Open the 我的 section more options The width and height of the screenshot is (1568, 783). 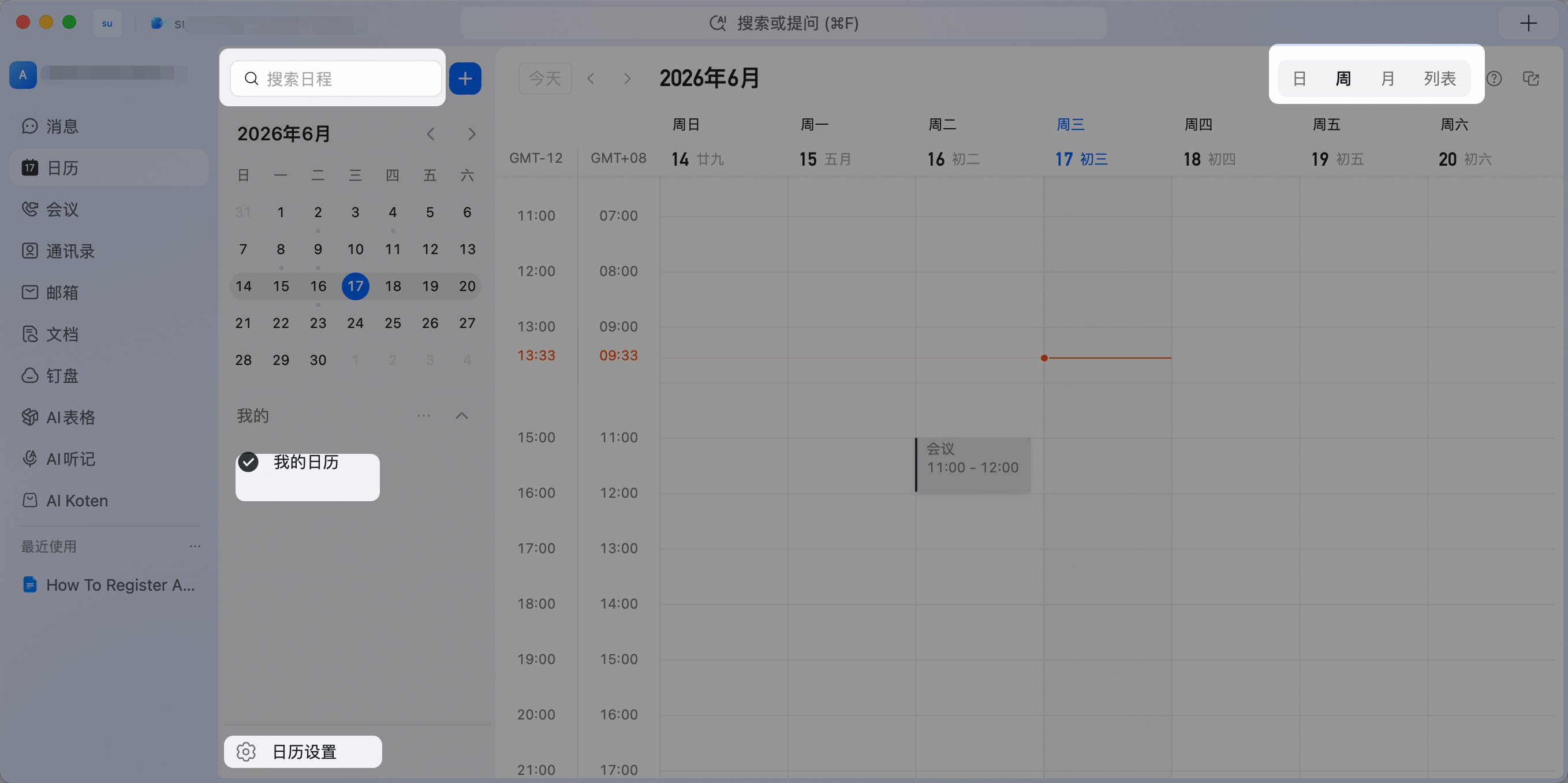point(424,416)
